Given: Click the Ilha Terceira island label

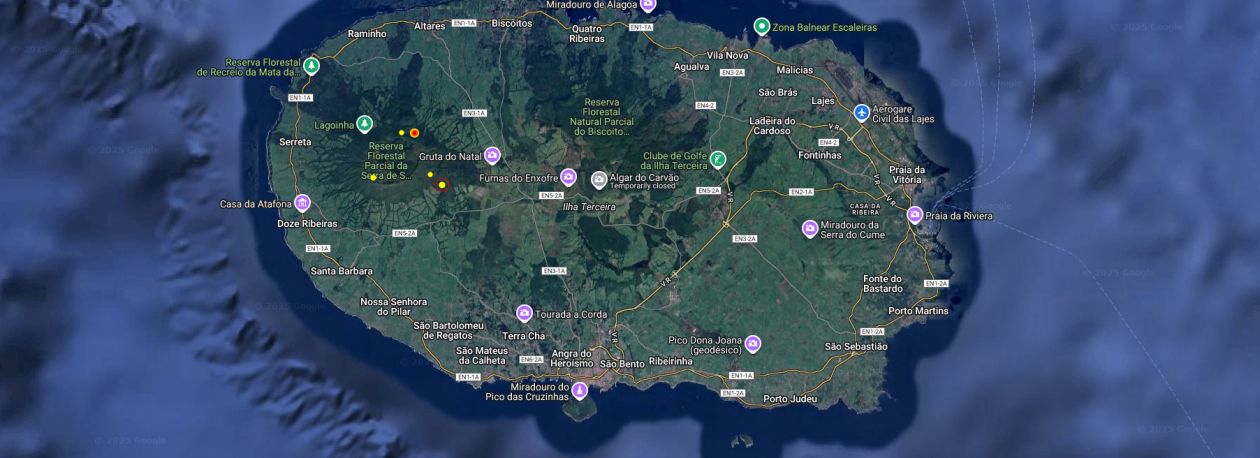Looking at the screenshot, I should pos(588,207).
